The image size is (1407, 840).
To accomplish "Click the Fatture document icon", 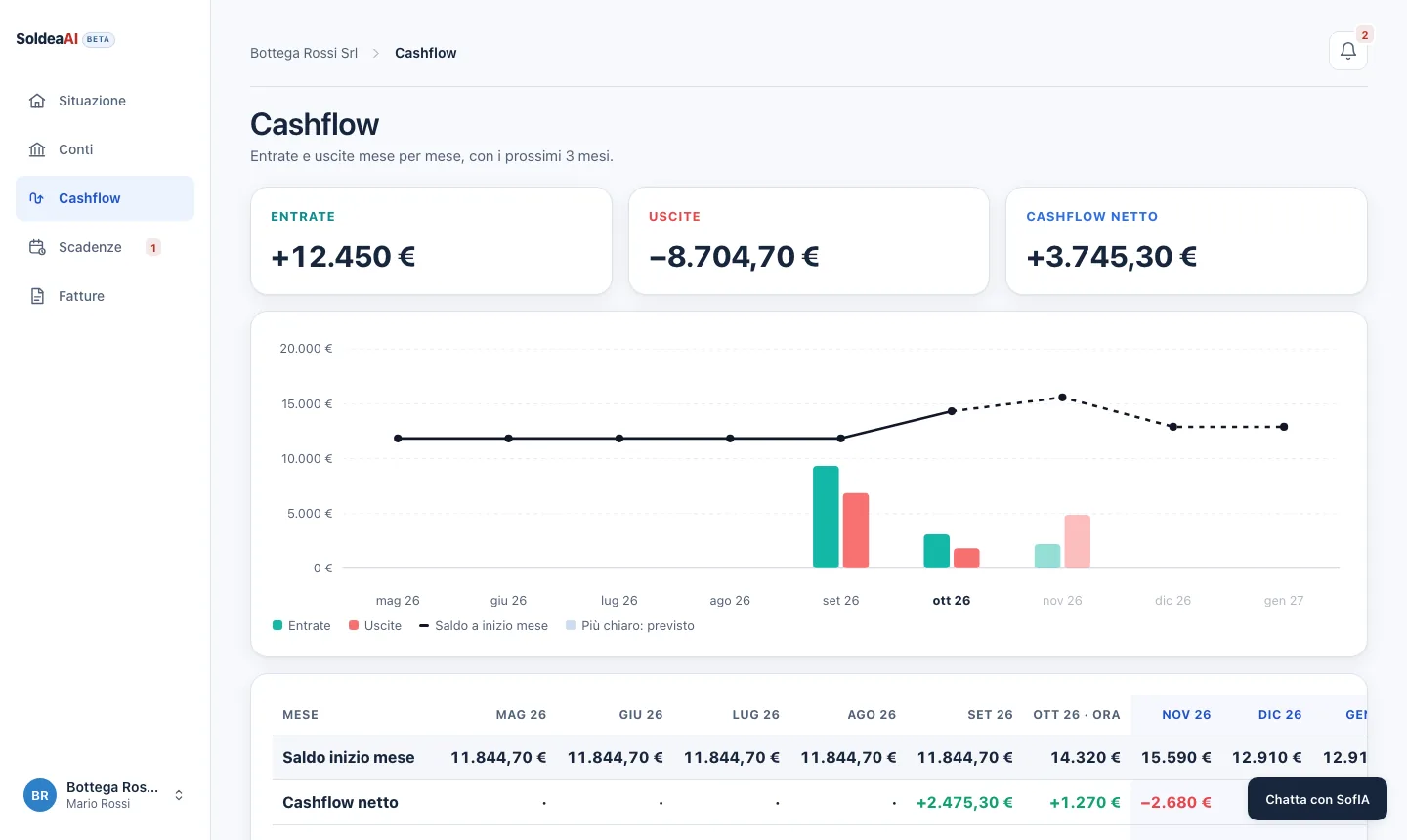I will [37, 296].
